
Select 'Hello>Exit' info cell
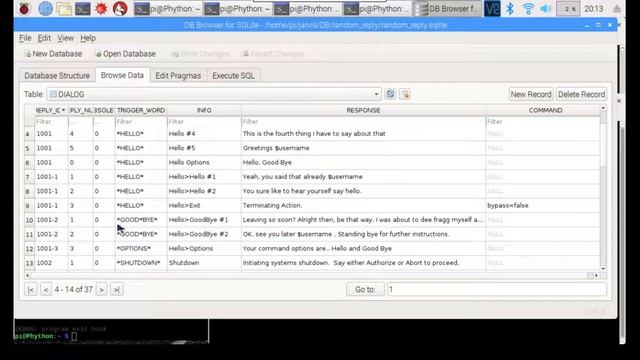click(x=204, y=205)
